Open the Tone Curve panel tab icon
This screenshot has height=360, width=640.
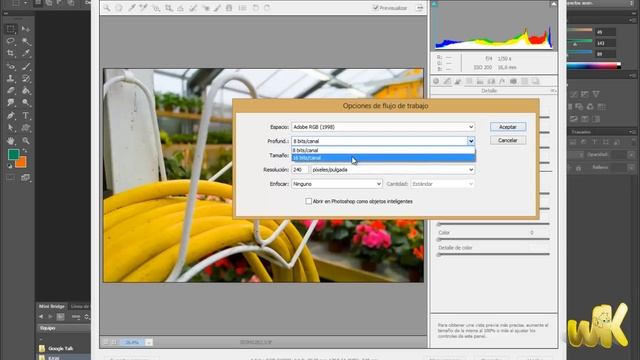tap(447, 81)
